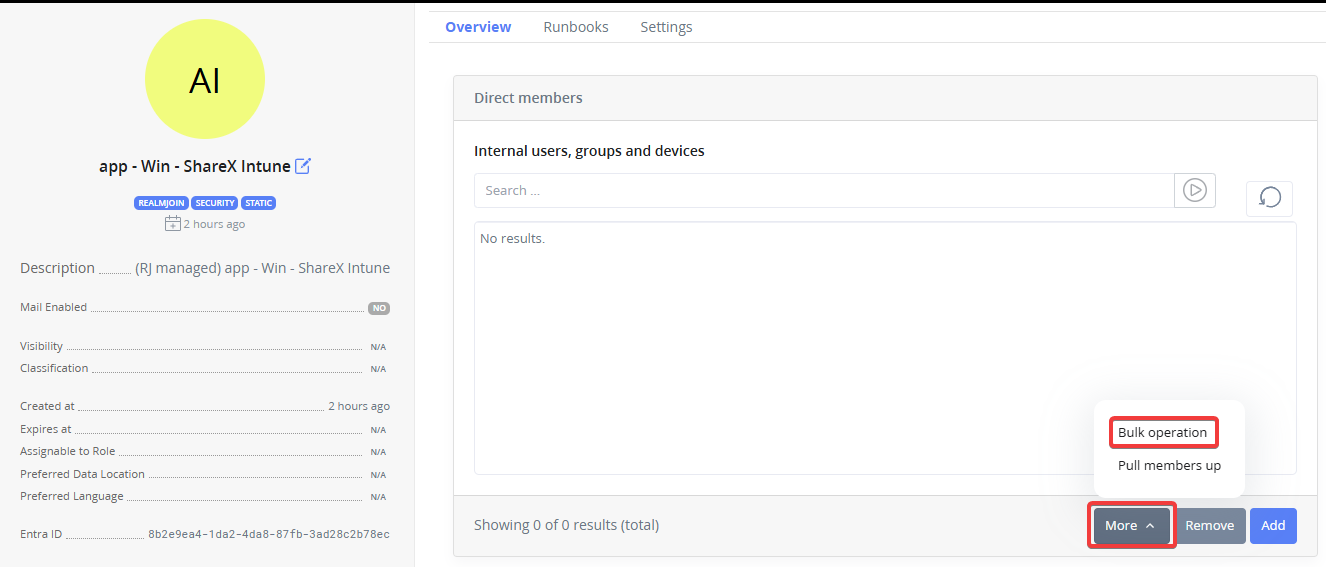The image size is (1326, 567).
Task: Run search with the play icon
Action: point(1195,190)
